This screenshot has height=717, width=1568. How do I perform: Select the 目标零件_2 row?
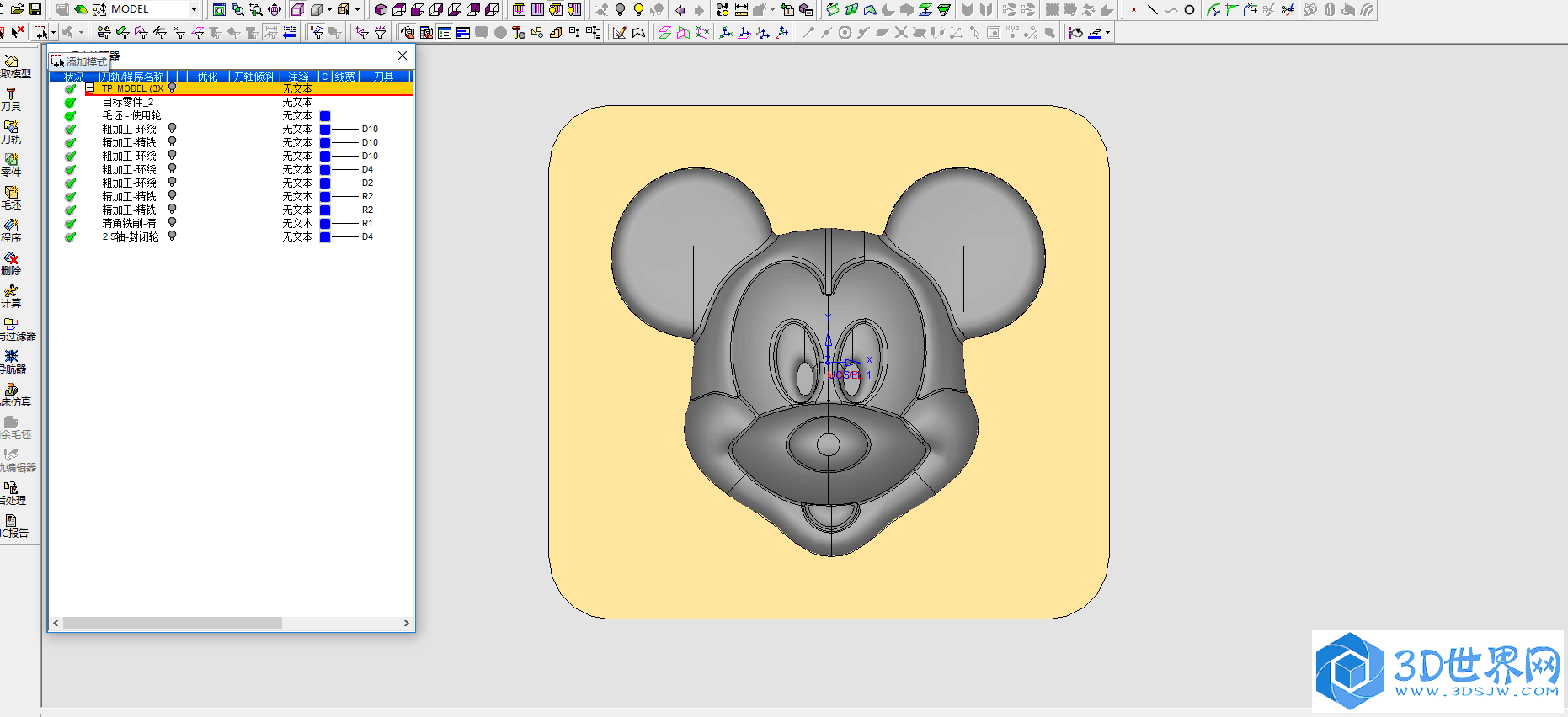pyautogui.click(x=232, y=102)
